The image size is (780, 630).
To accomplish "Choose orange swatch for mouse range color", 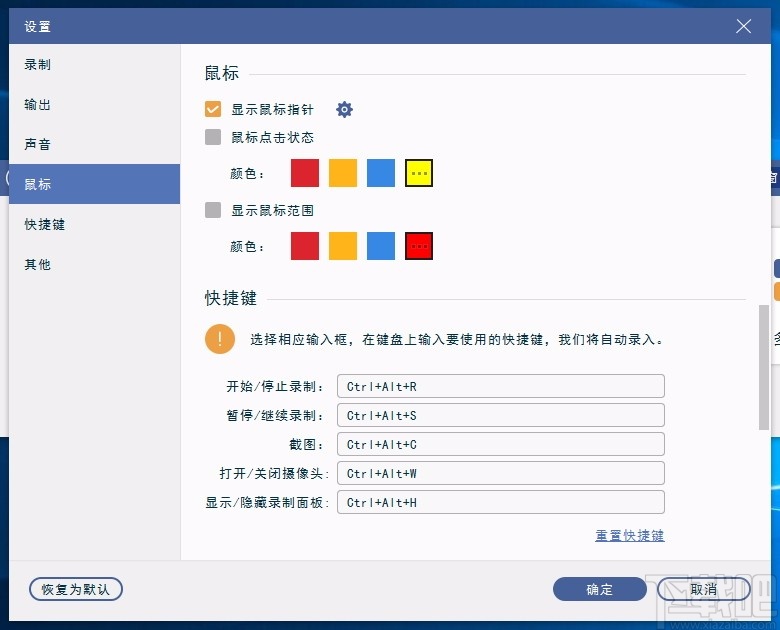I will pyautogui.click(x=343, y=246).
